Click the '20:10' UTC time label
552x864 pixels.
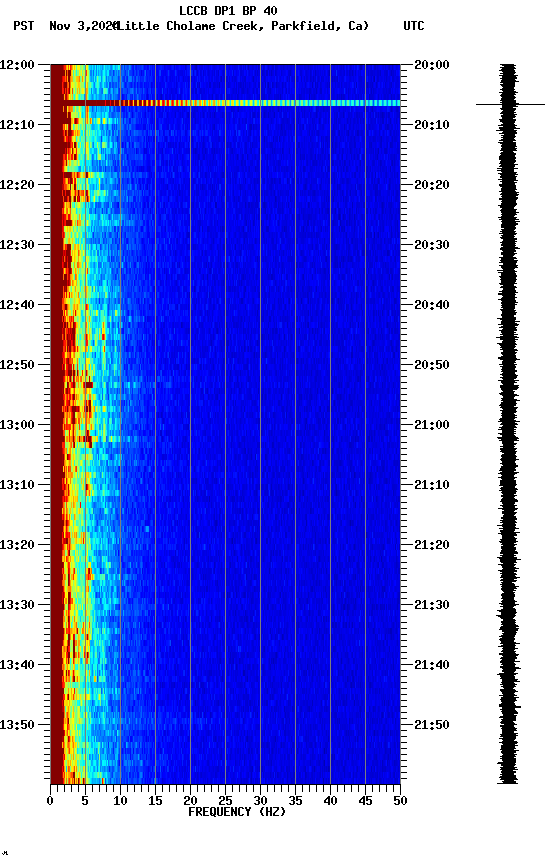432,125
